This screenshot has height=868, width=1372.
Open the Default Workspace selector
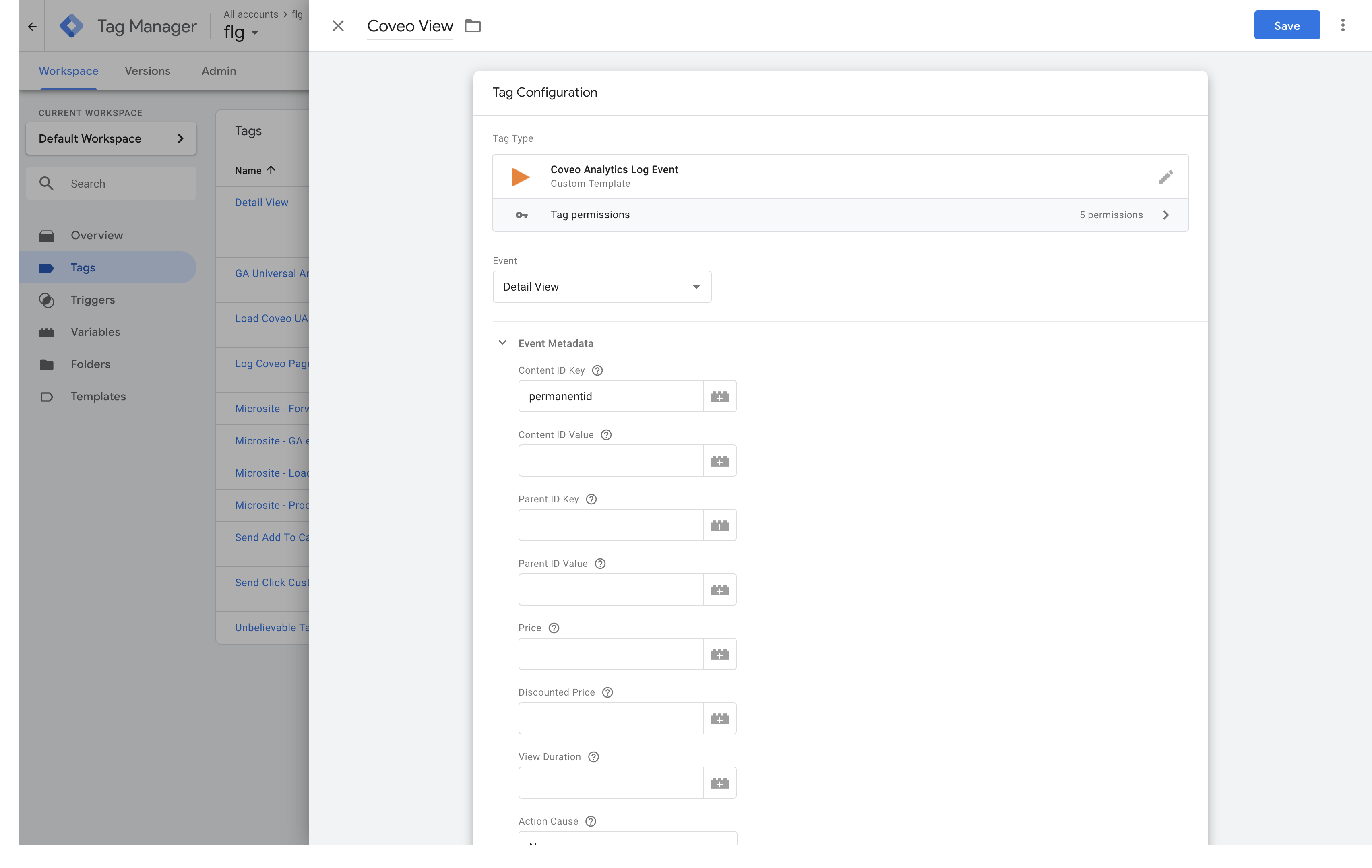[111, 138]
